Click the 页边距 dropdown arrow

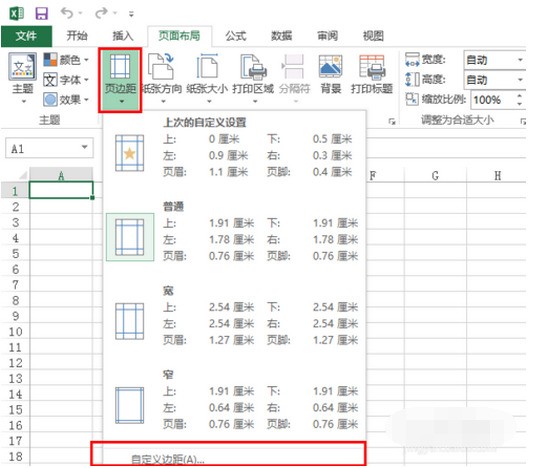[122, 101]
